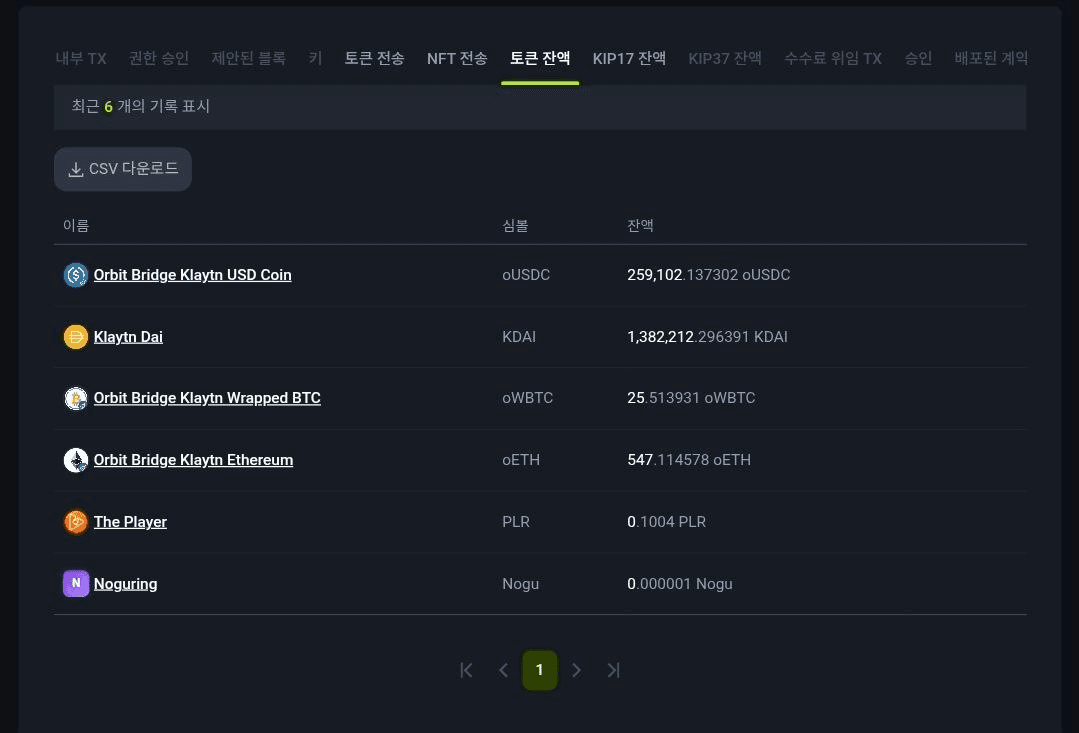This screenshot has width=1079, height=733.
Task: Open the 승인 tab
Action: click(918, 59)
